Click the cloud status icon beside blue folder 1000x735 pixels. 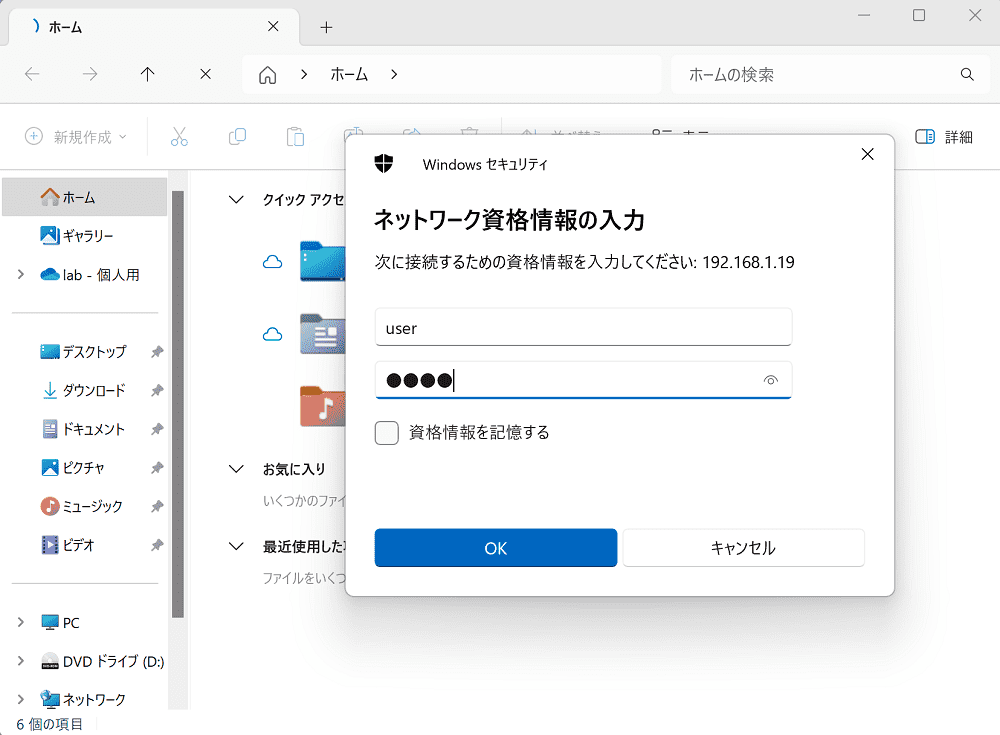(272, 262)
